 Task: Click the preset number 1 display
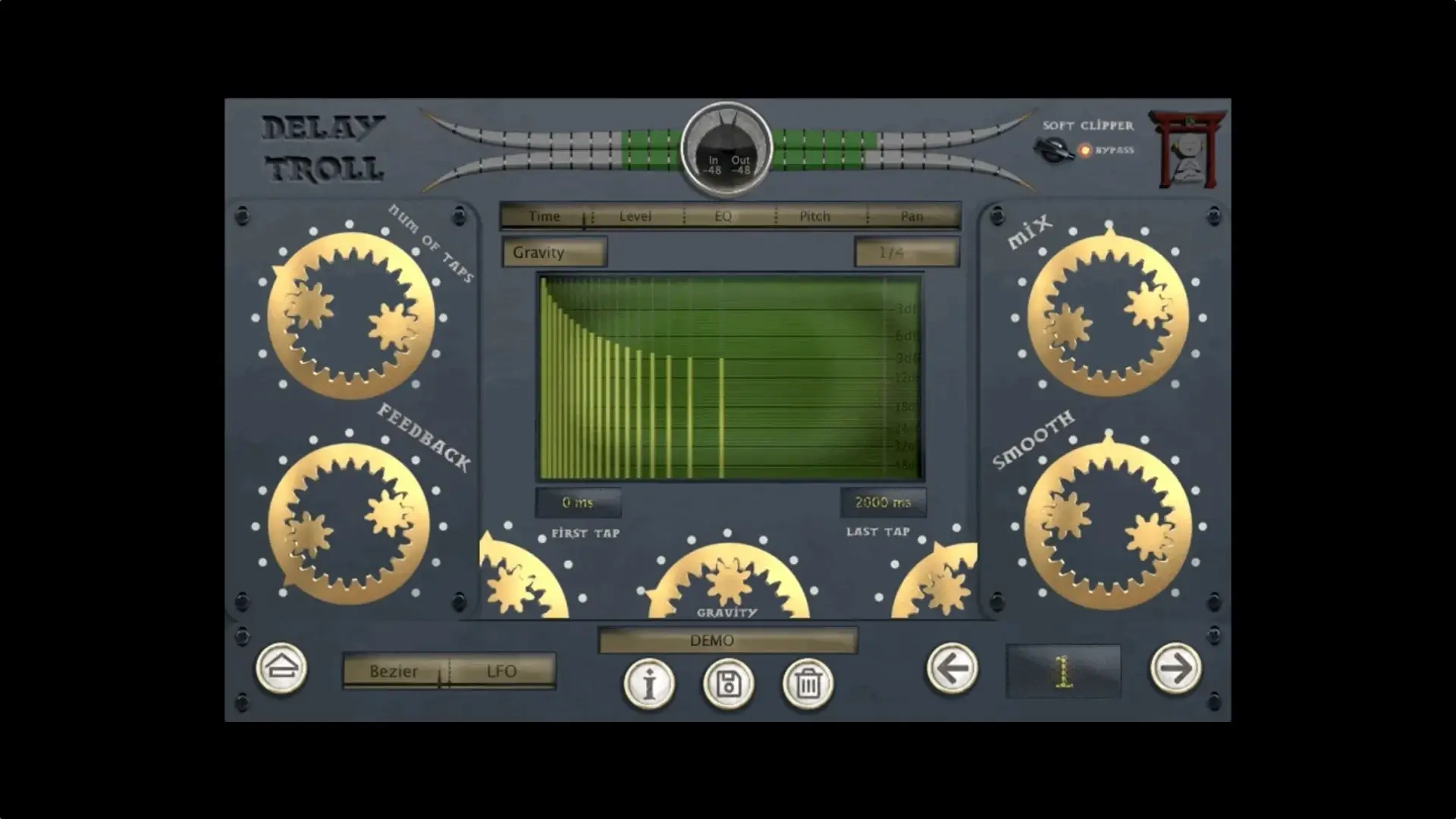click(x=1062, y=671)
